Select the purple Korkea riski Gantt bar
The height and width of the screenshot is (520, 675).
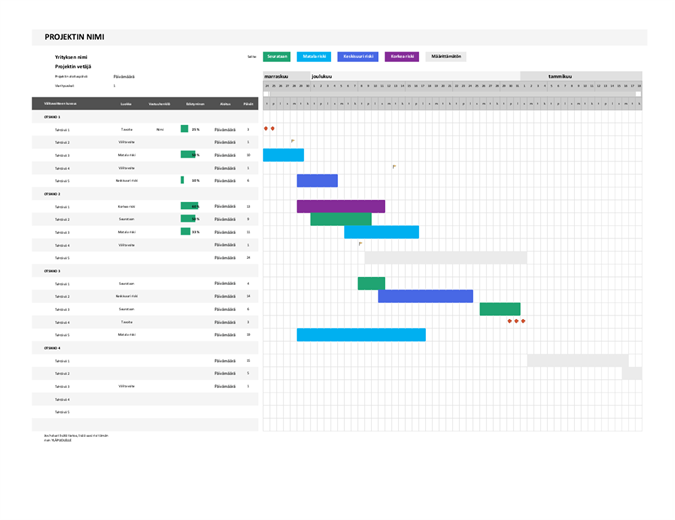pyautogui.click(x=341, y=206)
